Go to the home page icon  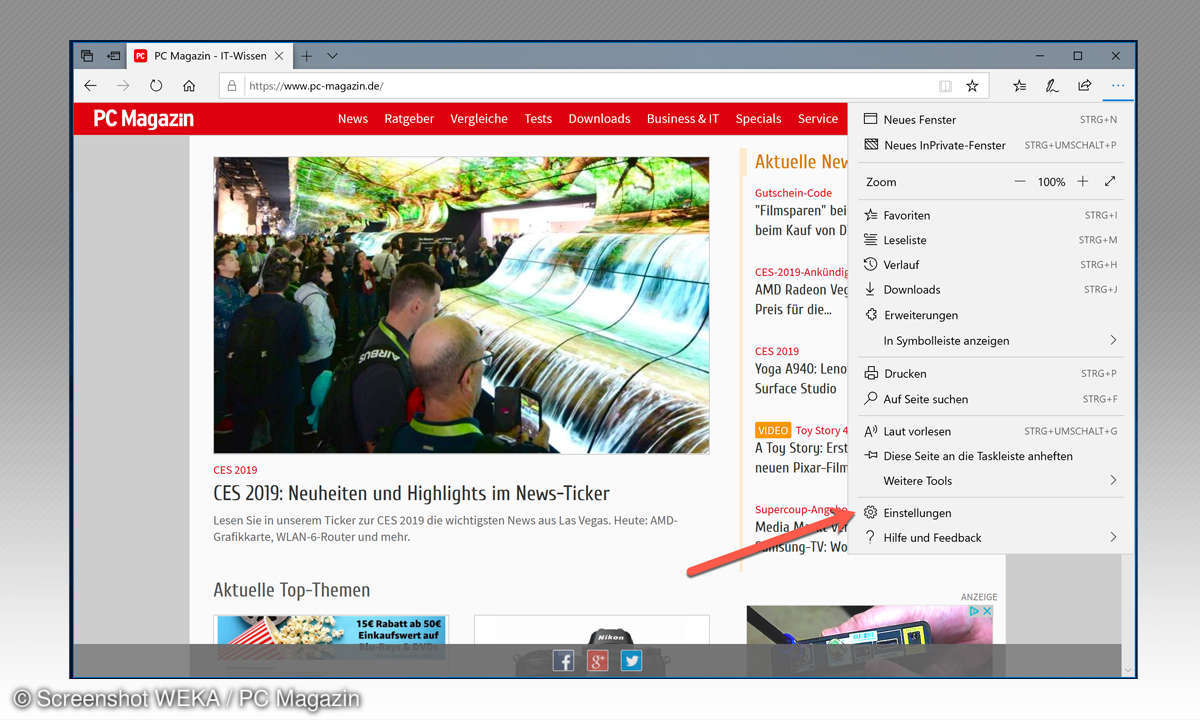[189, 86]
